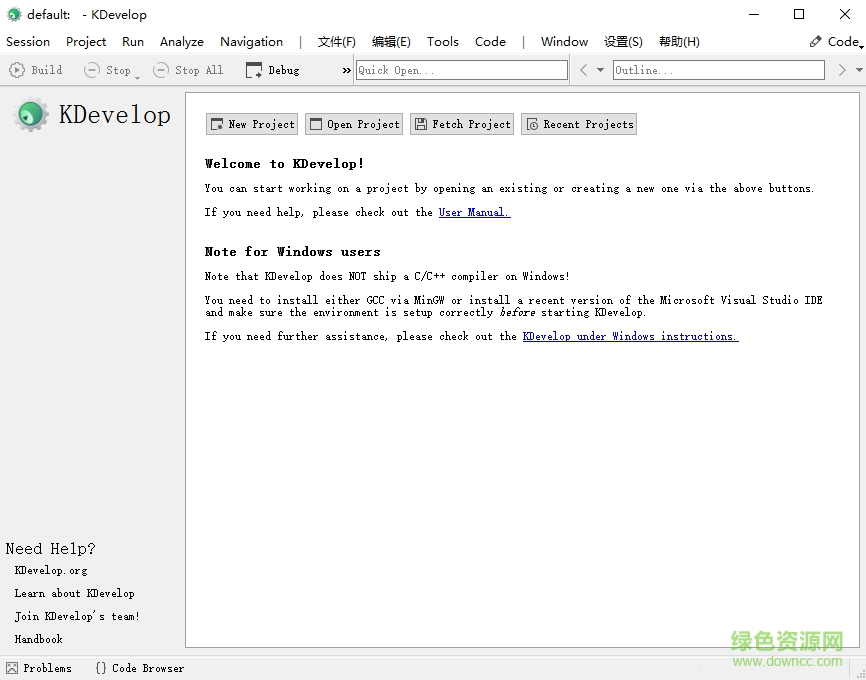Open the Handbook link
866x680 pixels.
coord(39,639)
